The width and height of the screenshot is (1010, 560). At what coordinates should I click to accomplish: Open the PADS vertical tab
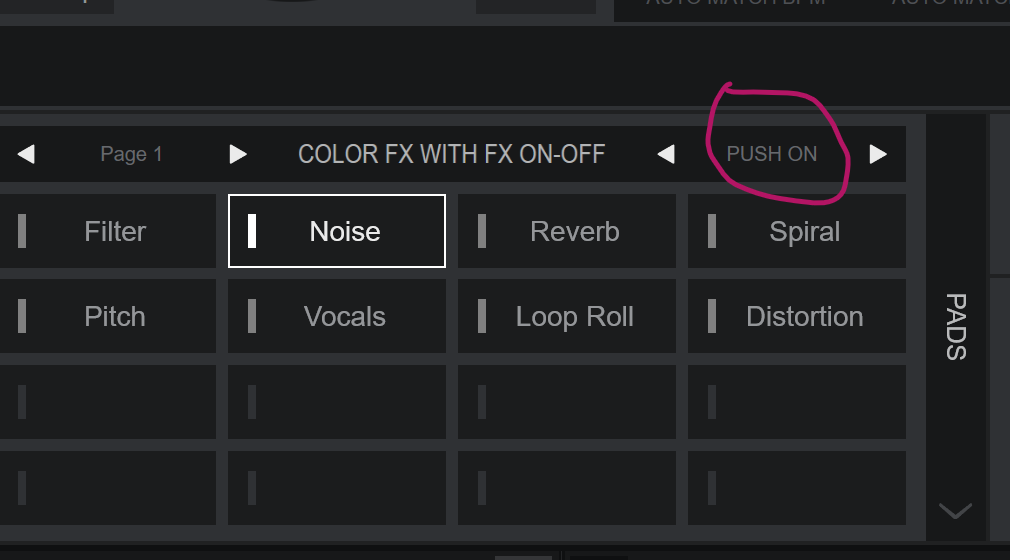955,326
